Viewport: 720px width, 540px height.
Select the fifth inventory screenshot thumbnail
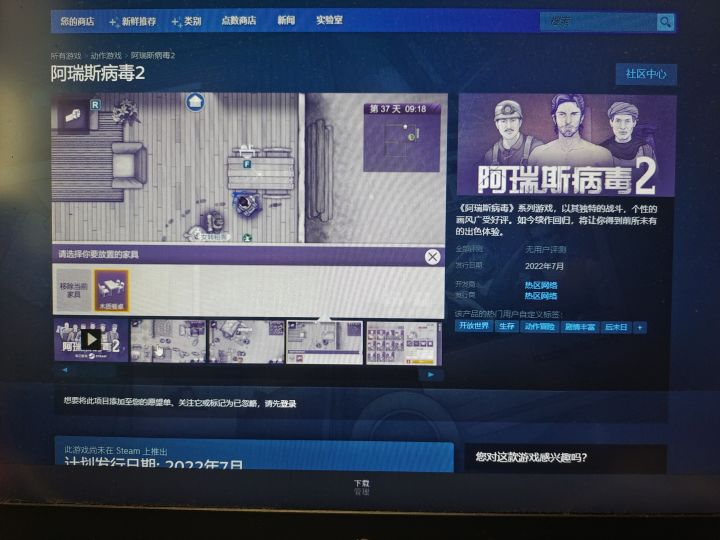coord(404,343)
